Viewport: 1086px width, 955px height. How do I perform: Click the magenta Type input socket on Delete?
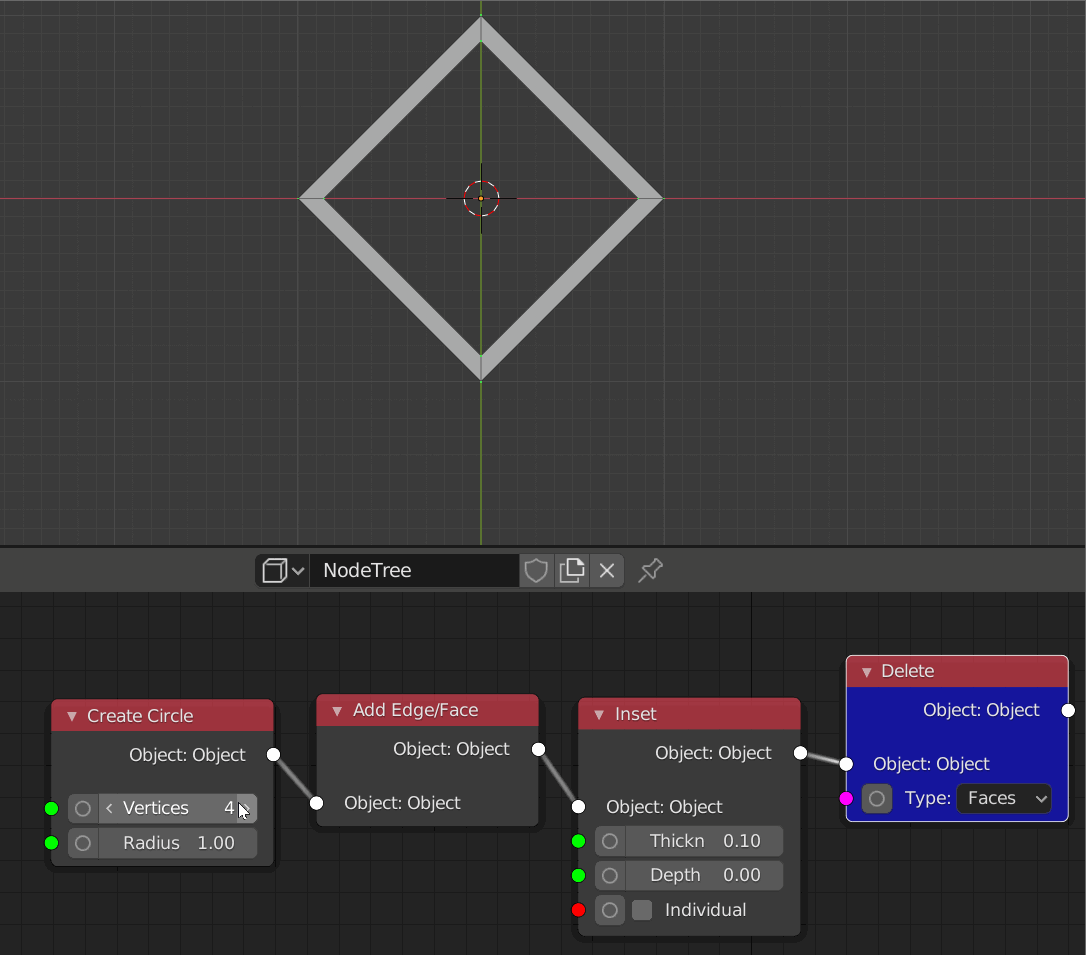click(846, 799)
